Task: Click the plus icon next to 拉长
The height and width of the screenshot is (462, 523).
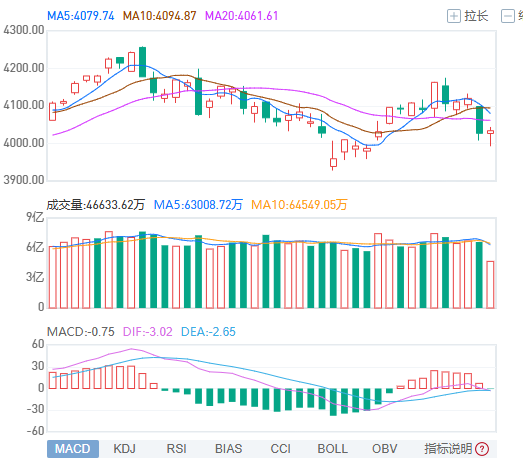Action: (x=454, y=16)
